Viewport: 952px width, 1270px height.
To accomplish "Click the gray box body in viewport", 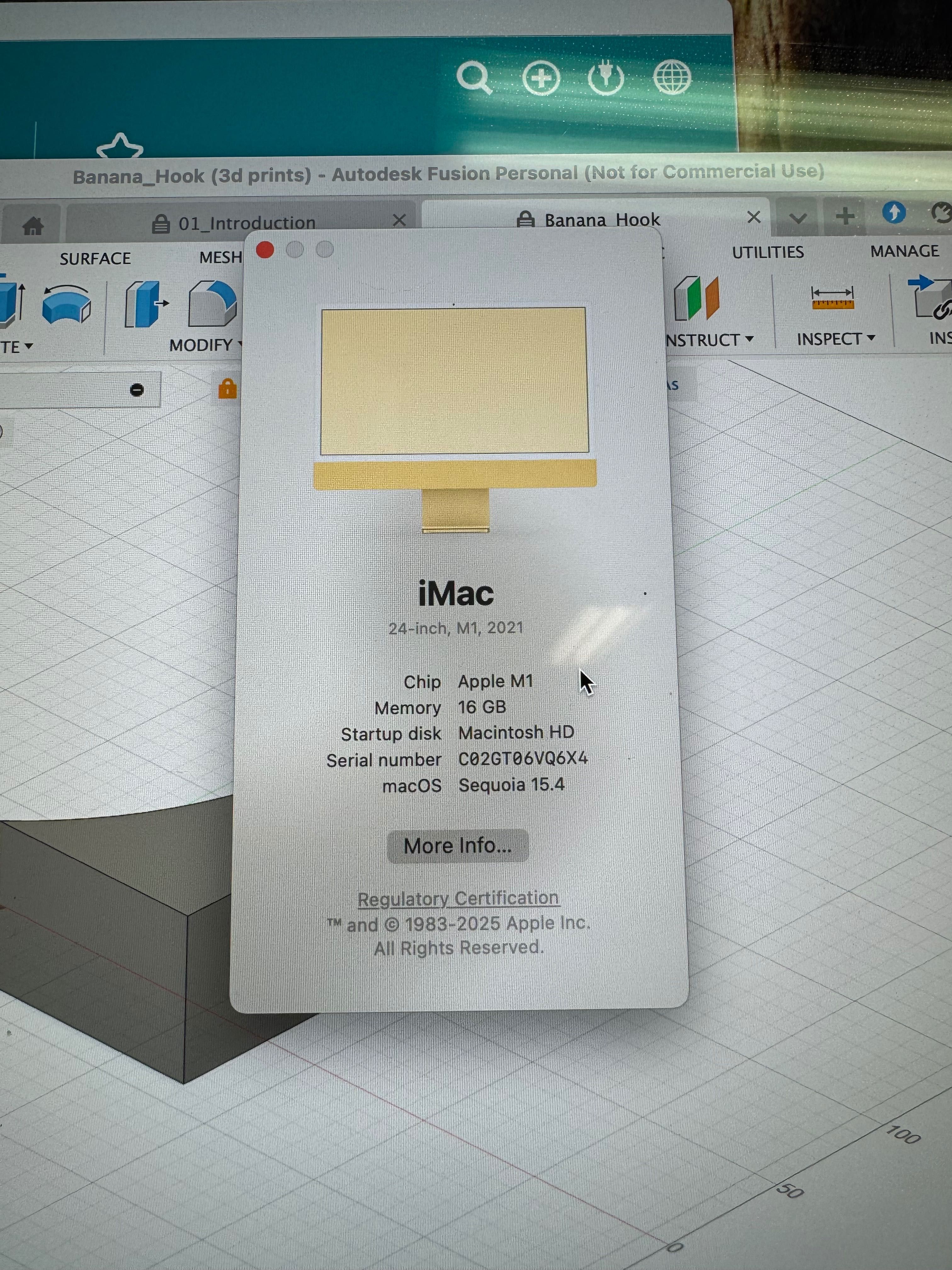I will [x=115, y=941].
